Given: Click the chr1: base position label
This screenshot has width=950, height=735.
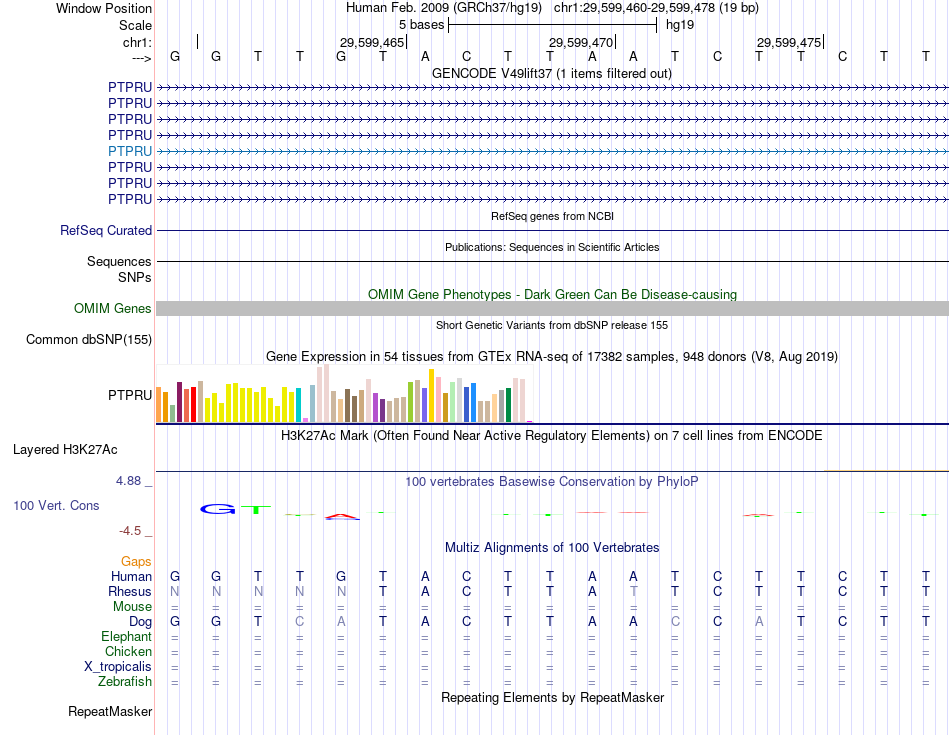Looking at the screenshot, I should pyautogui.click(x=137, y=42).
